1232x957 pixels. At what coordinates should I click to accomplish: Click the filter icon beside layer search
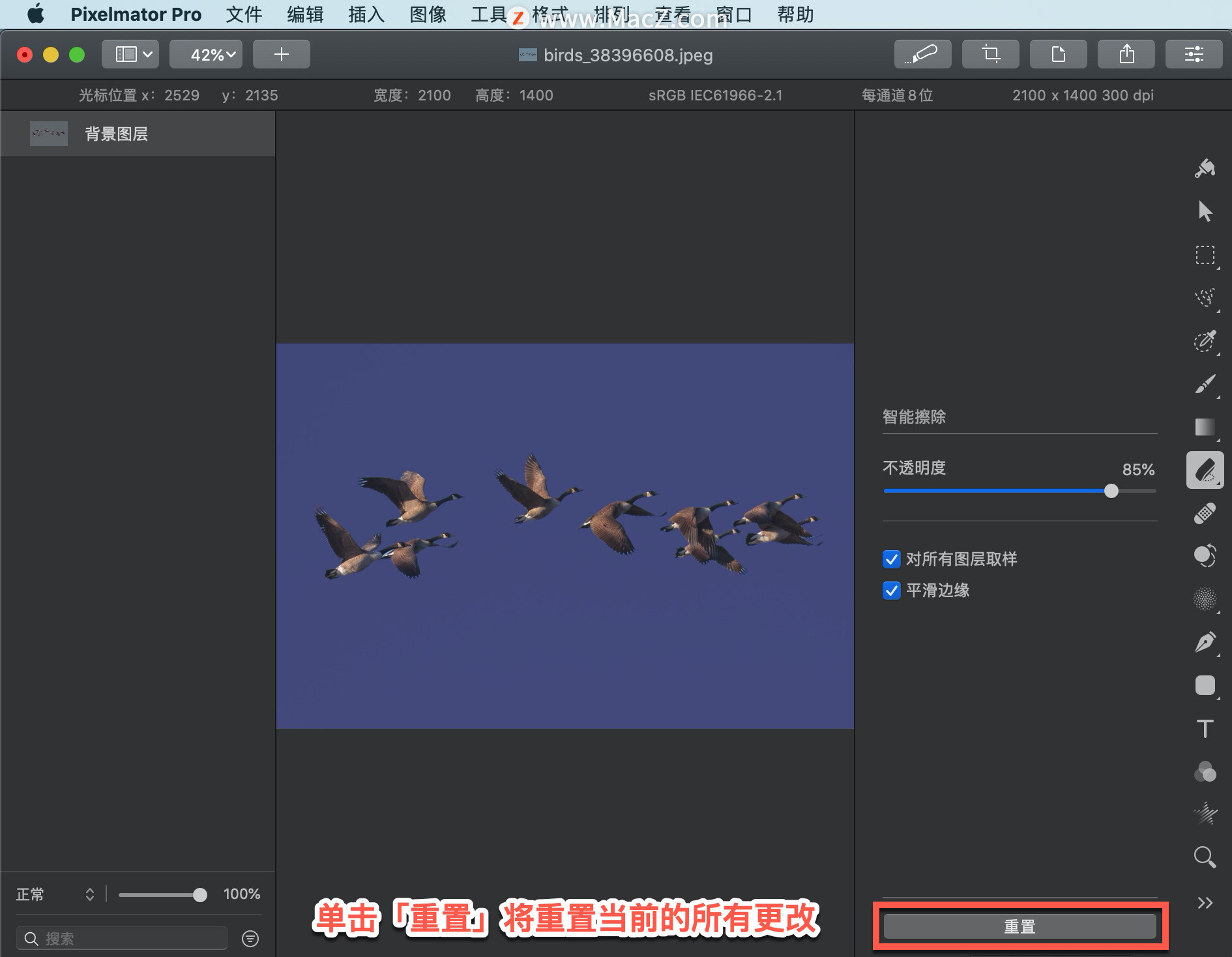[x=250, y=938]
